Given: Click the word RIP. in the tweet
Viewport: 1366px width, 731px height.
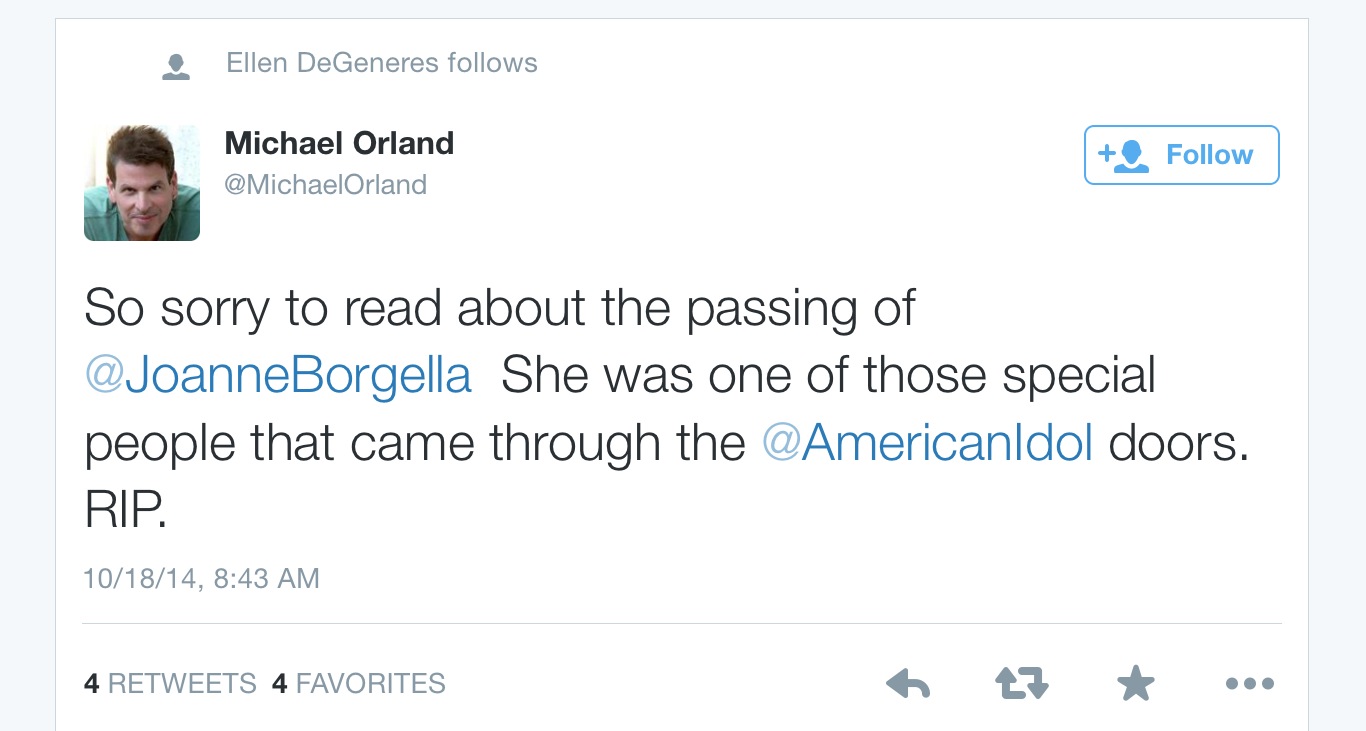Looking at the screenshot, I should (x=125, y=510).
